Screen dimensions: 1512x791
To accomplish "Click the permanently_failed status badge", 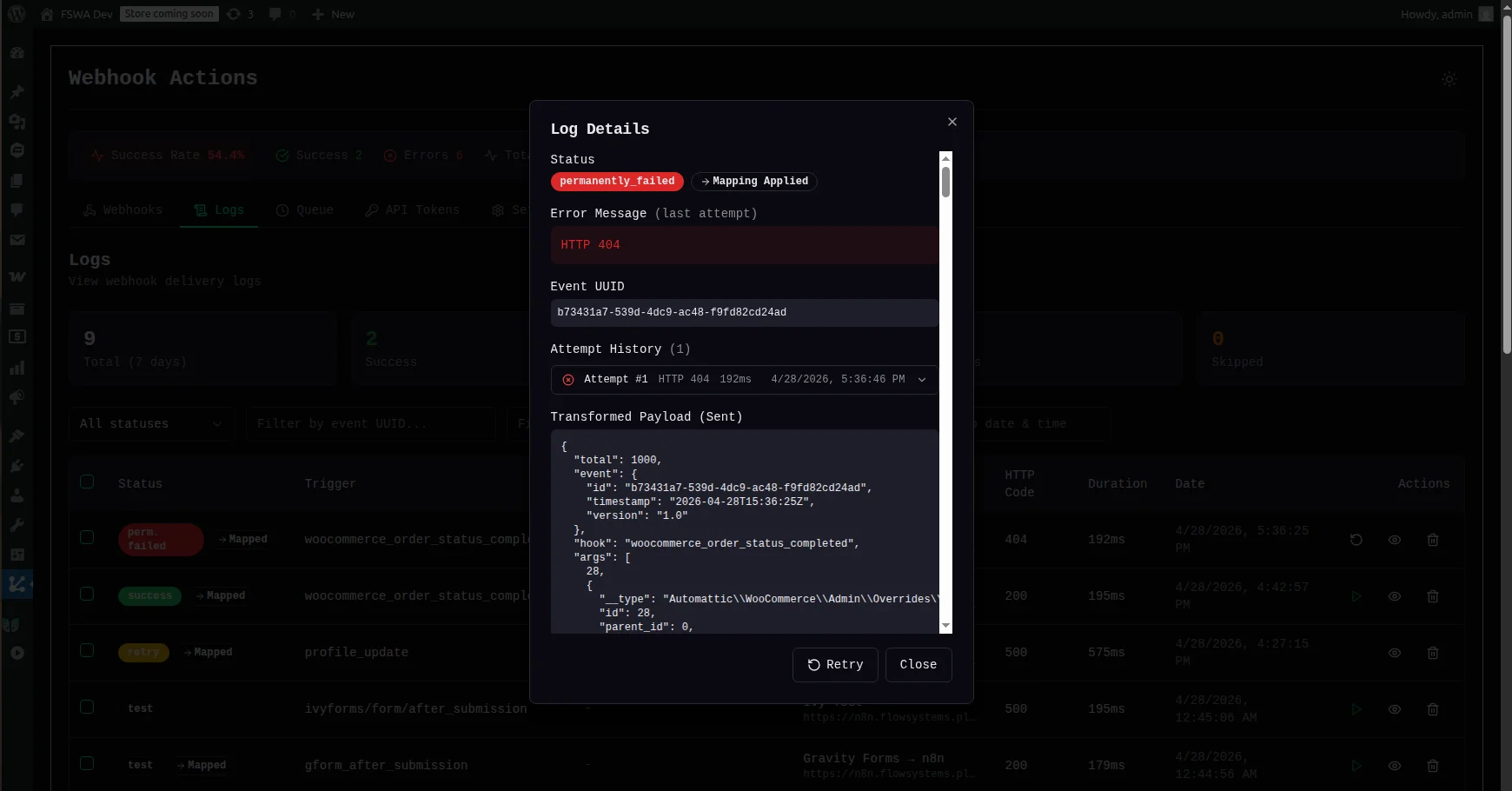I will pos(617,182).
